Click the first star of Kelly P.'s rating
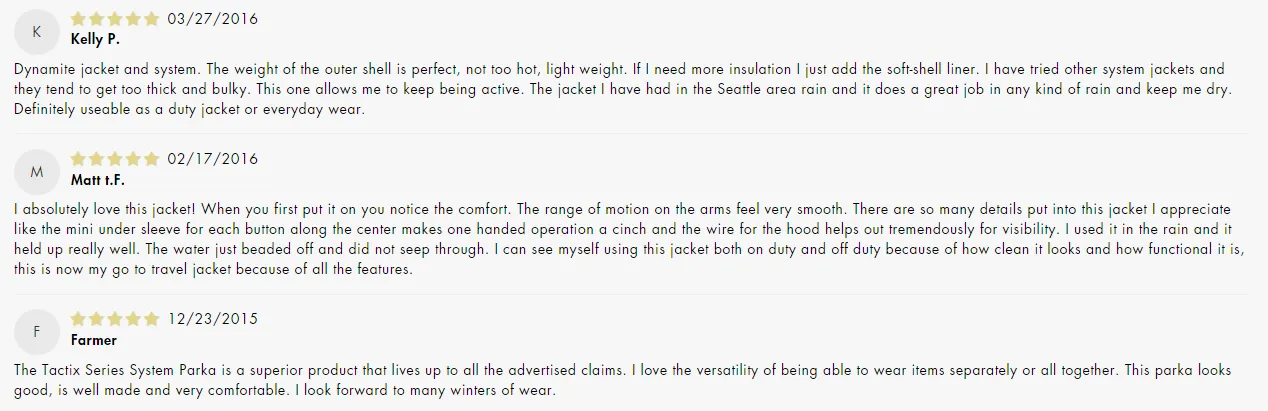Image resolution: width=1268 pixels, height=411 pixels. (x=79, y=18)
